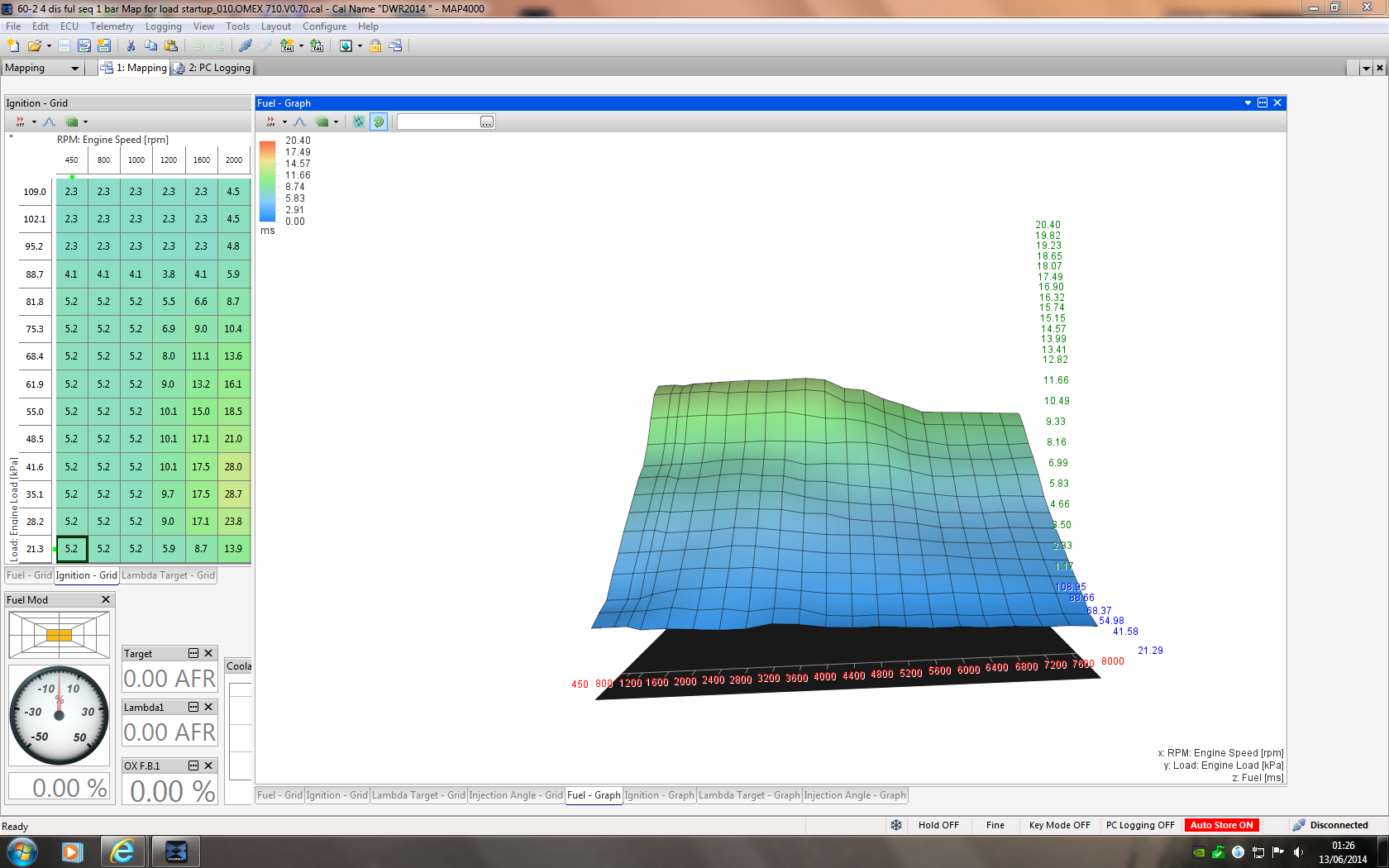1389x868 pixels.
Task: Click the curve interpolate icon in Ignition Grid toolbar
Action: point(50,122)
